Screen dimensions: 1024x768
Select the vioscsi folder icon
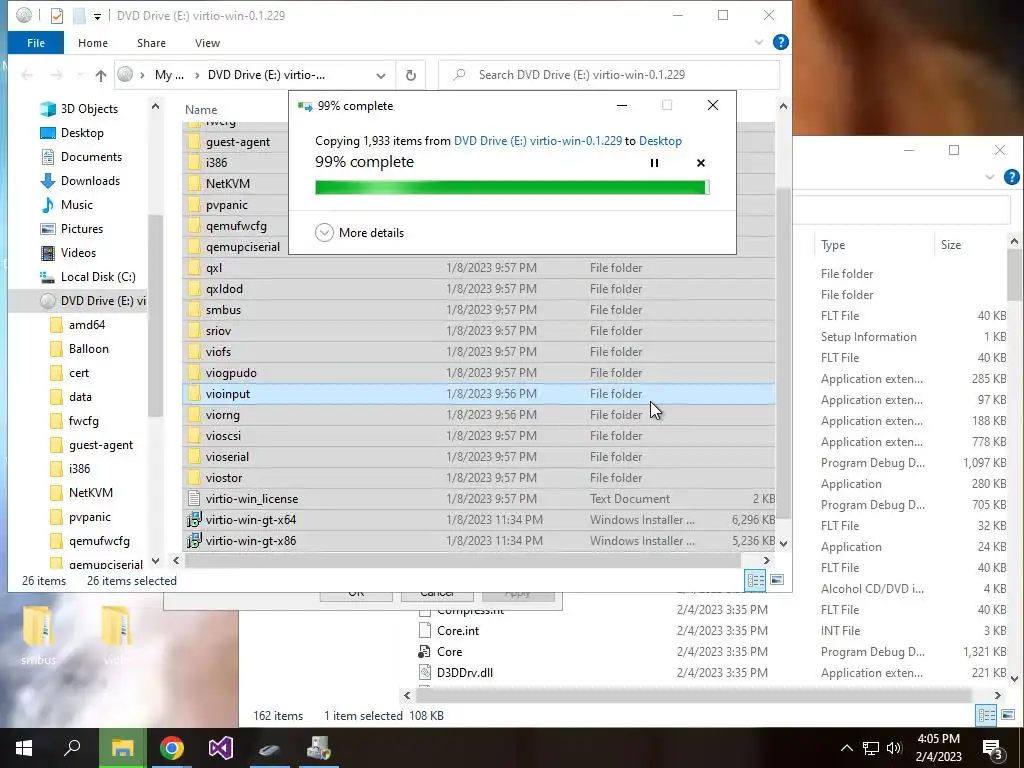click(x=194, y=436)
